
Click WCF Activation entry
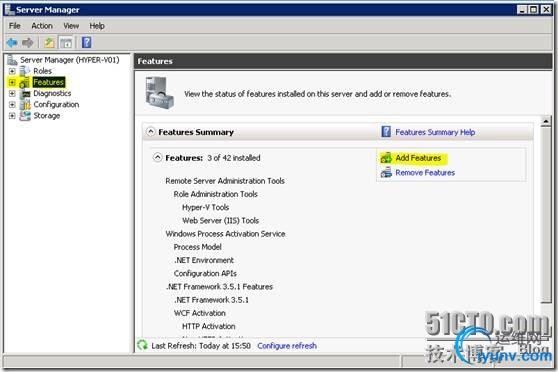pyautogui.click(x=200, y=313)
